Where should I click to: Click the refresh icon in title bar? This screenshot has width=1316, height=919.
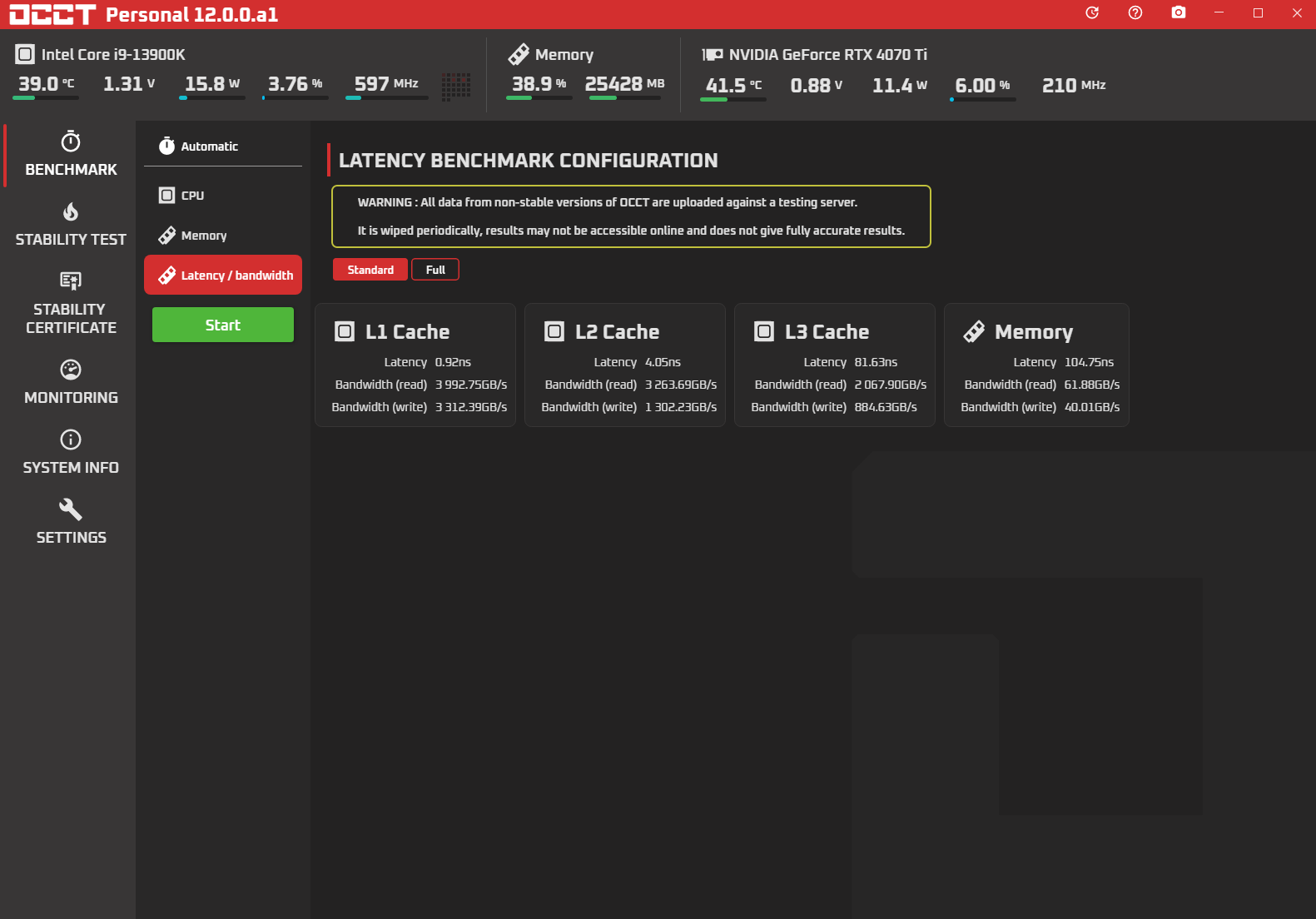click(x=1092, y=12)
